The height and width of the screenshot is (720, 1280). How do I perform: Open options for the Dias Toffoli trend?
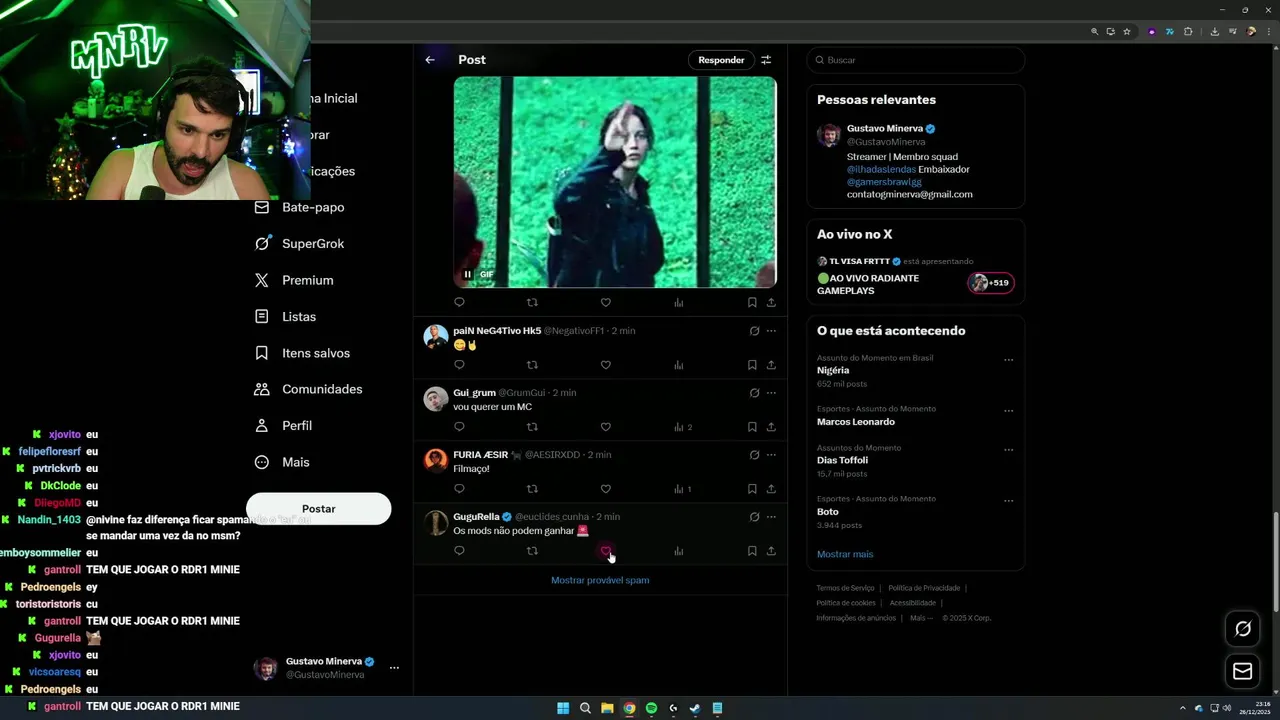1008,450
